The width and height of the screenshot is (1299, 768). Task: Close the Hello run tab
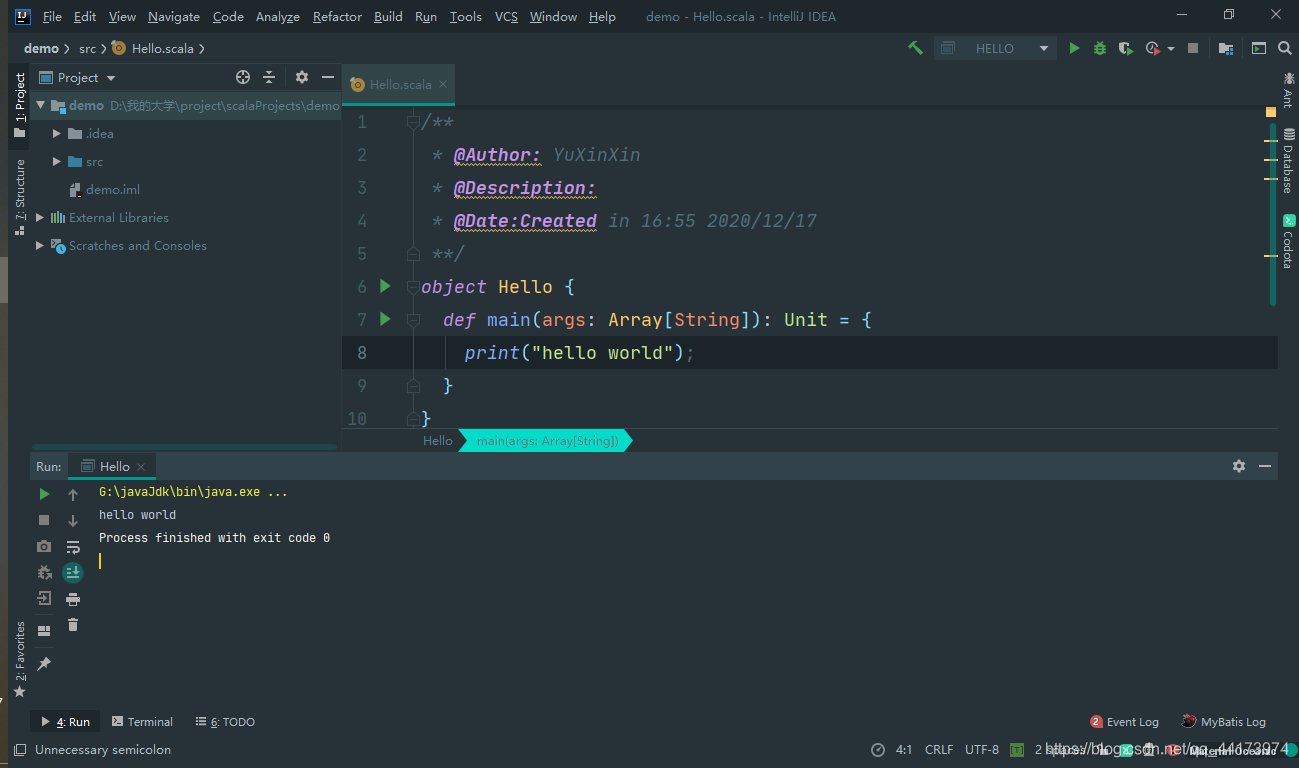[141, 467]
